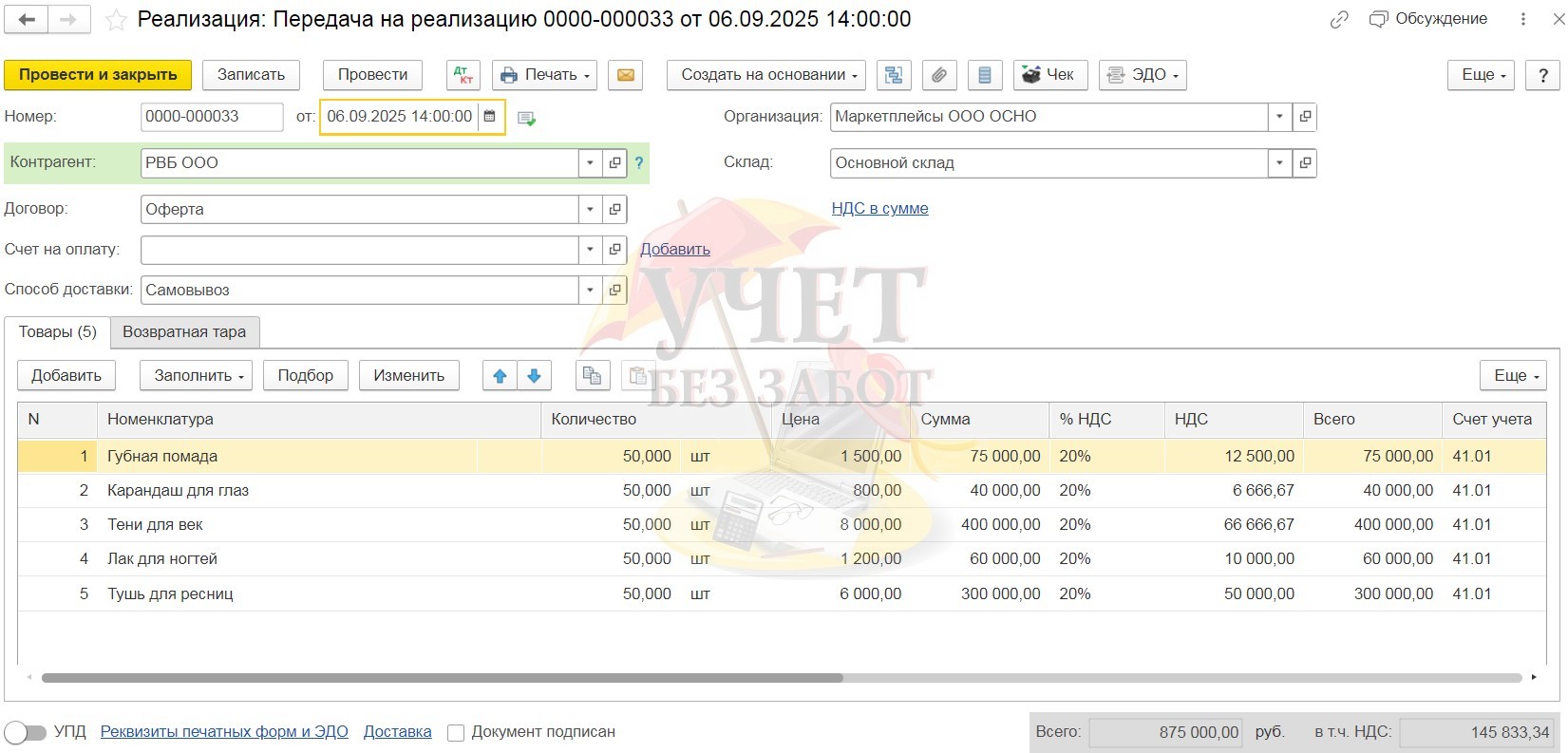Click the horizontal scrollbar under the table
This screenshot has width=1568, height=753.
click(x=442, y=678)
